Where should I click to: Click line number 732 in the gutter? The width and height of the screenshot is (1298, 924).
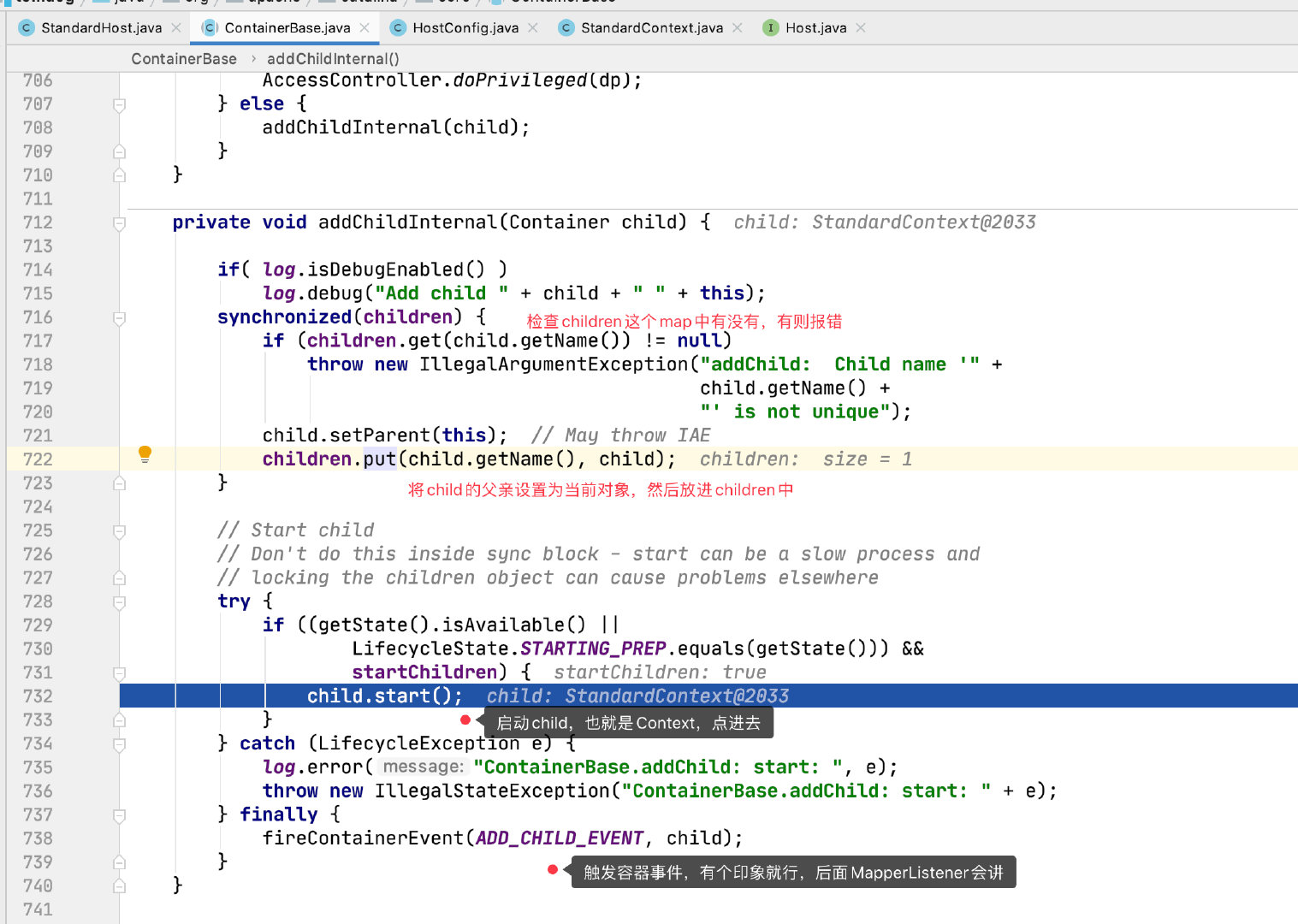tap(38, 696)
